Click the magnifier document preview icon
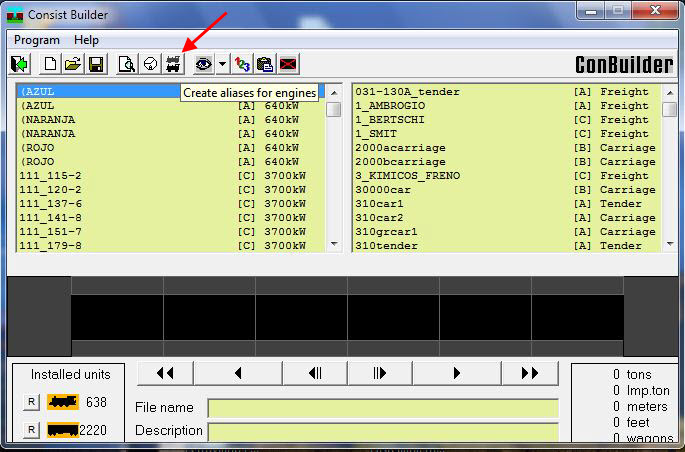 tap(126, 64)
